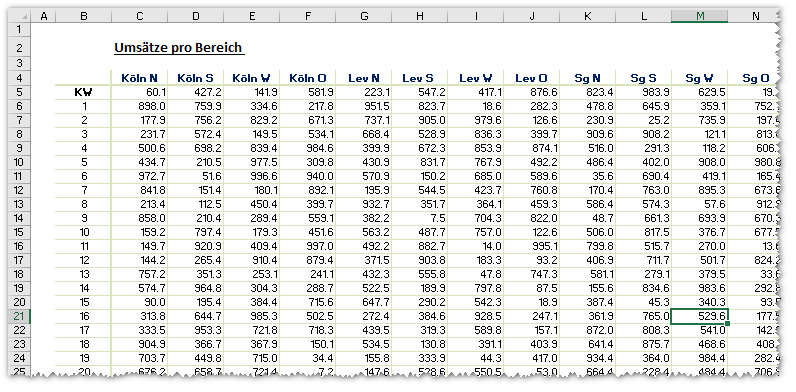Screen dimensions: 796x392
Task: Click the Köln N column heading cell
Action: click(x=140, y=78)
